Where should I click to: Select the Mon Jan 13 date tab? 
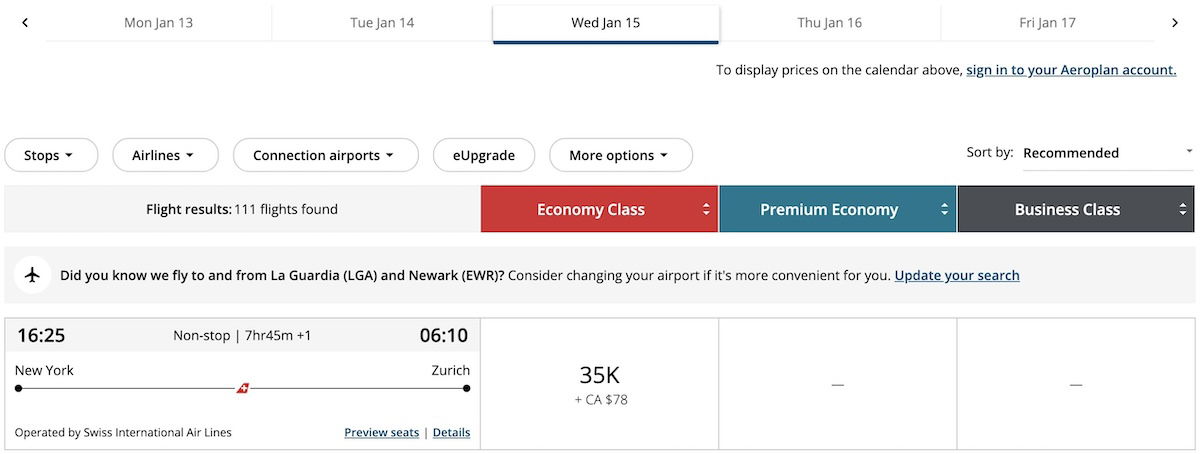click(158, 23)
